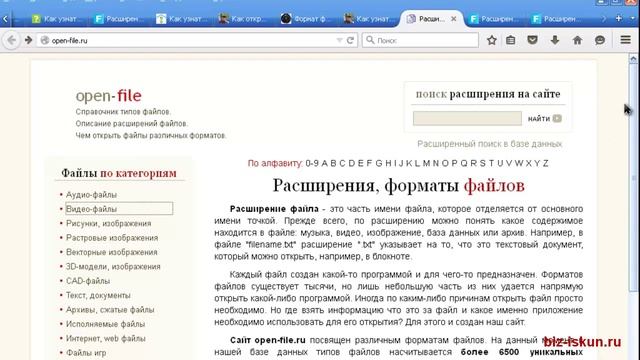640x360 pixels.
Task: Show bookmarks list icon in toolbar
Action: (511, 40)
